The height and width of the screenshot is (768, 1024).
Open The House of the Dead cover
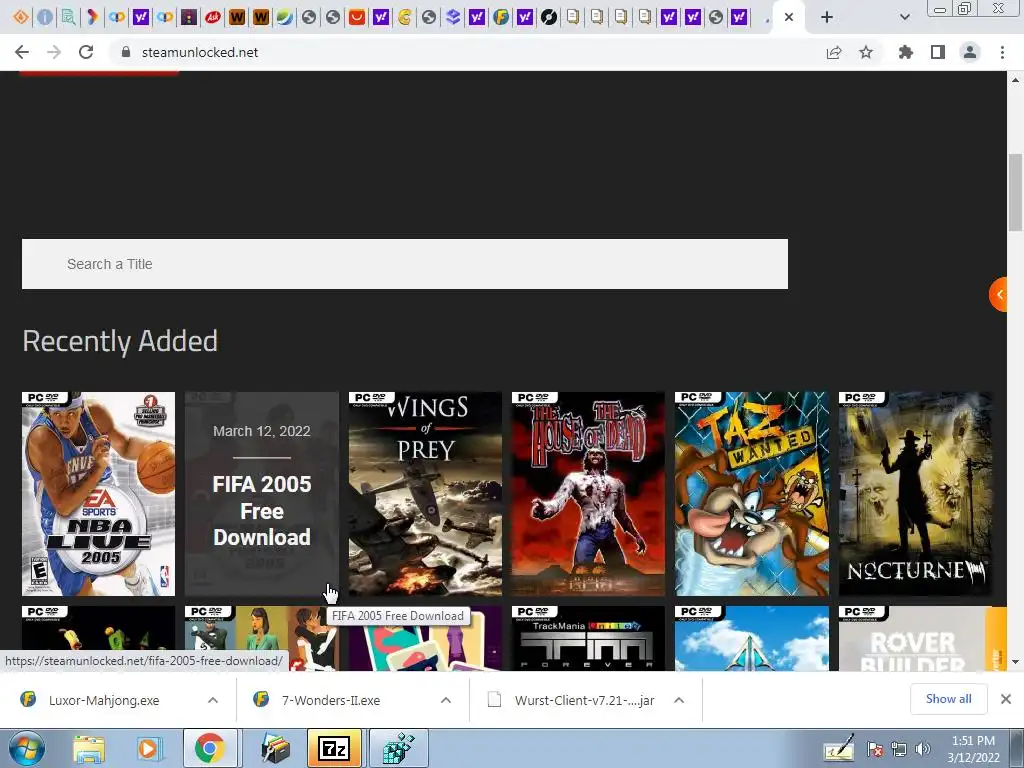click(588, 494)
